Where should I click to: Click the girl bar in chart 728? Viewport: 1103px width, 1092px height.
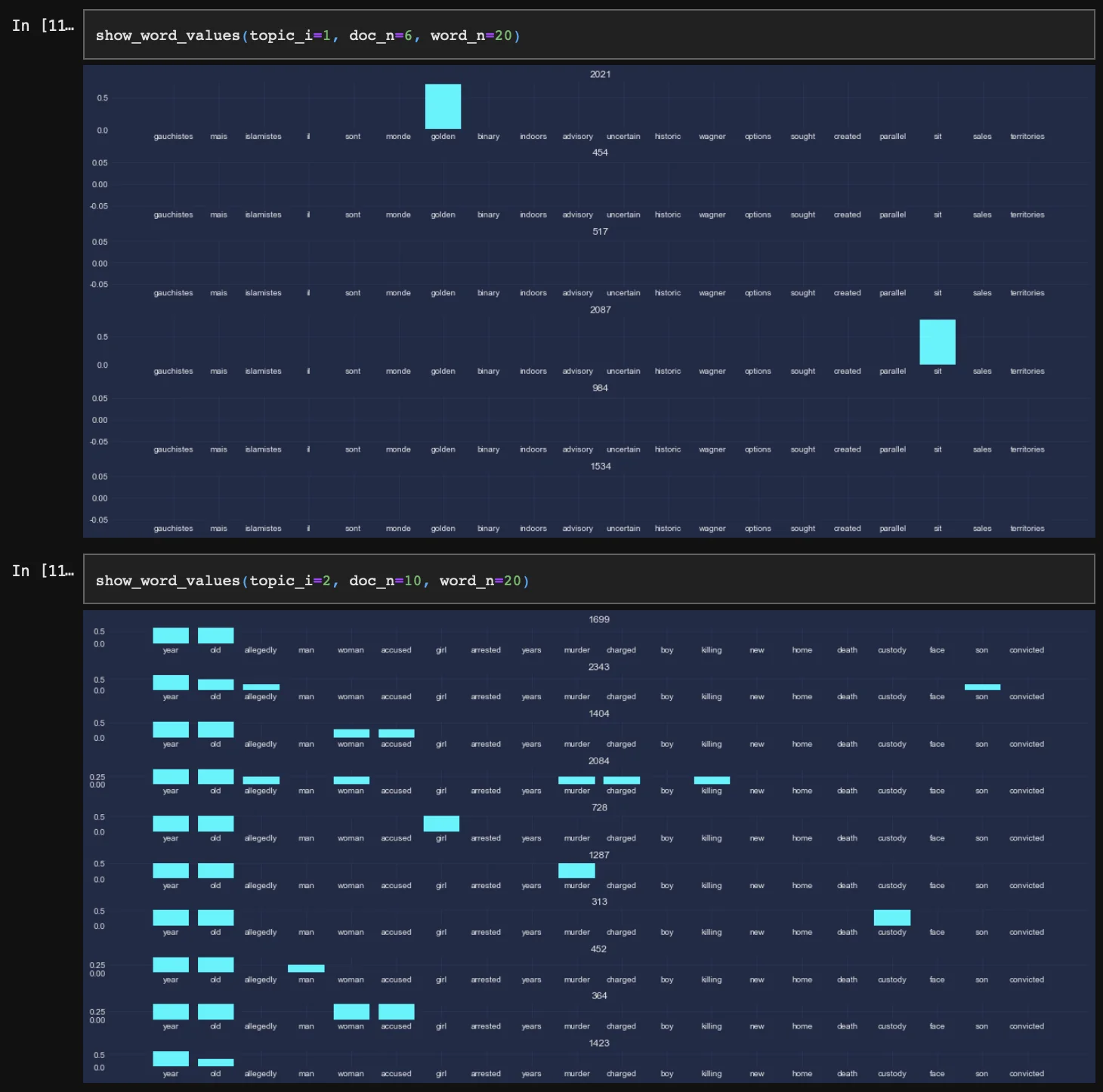click(441, 824)
